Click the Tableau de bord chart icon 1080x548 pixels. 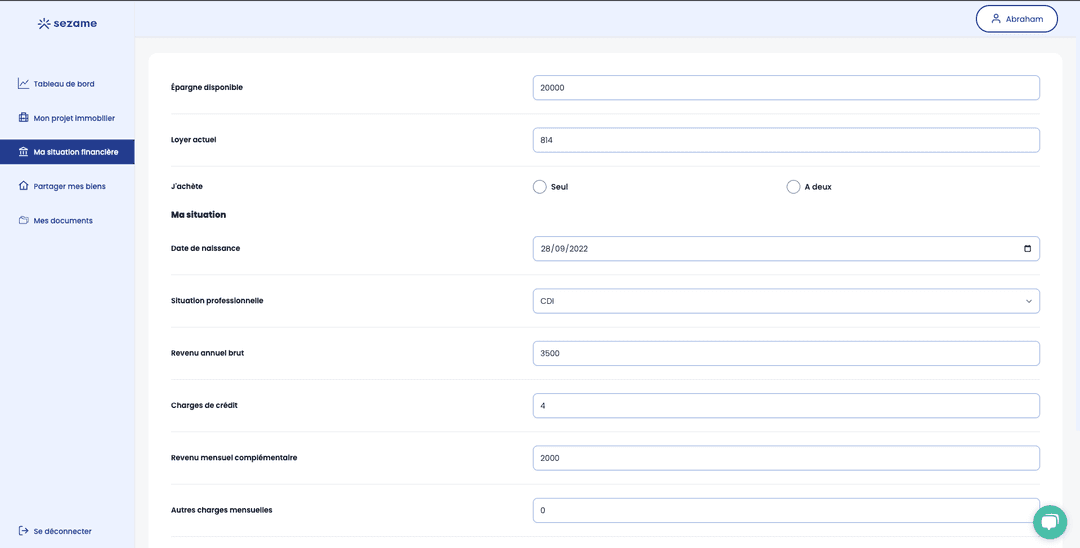(23, 84)
